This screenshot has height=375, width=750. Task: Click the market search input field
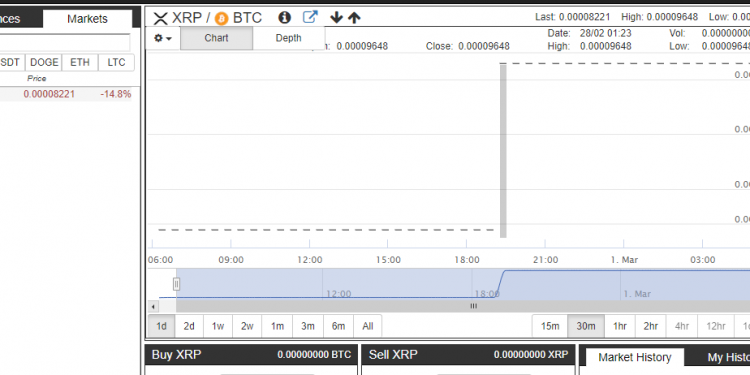tap(65, 43)
